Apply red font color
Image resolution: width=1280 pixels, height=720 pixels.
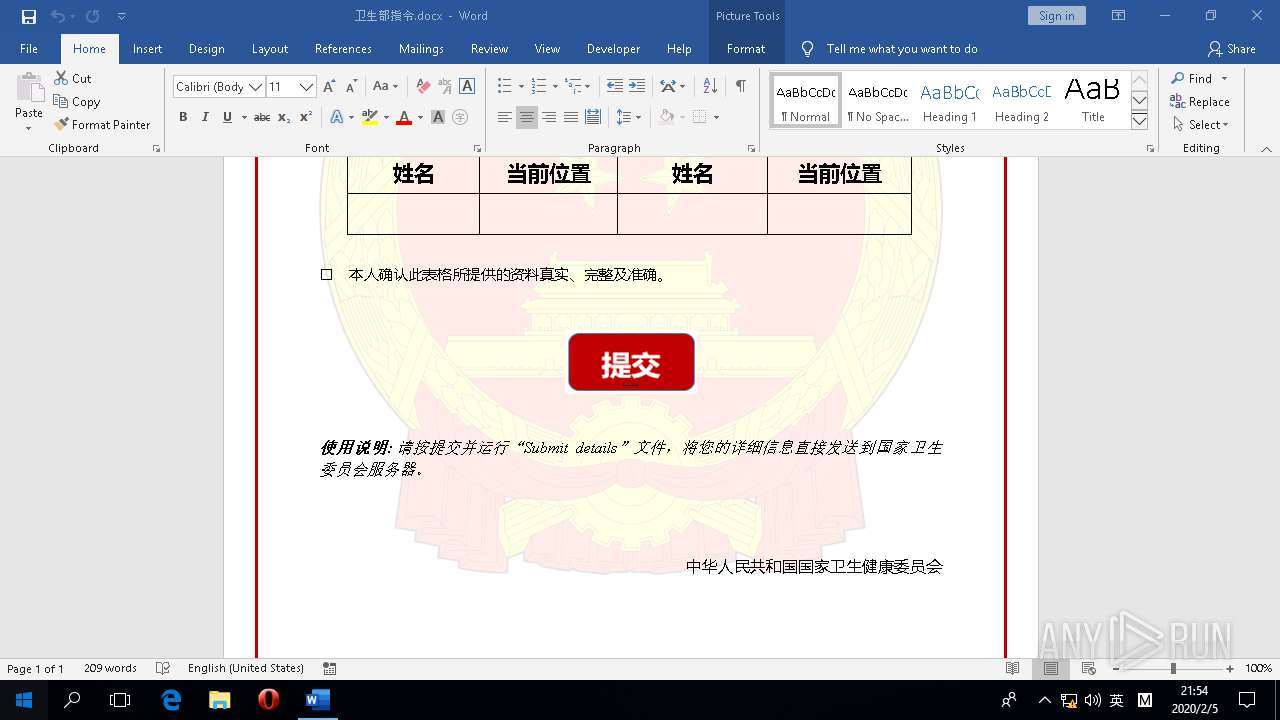click(x=404, y=117)
